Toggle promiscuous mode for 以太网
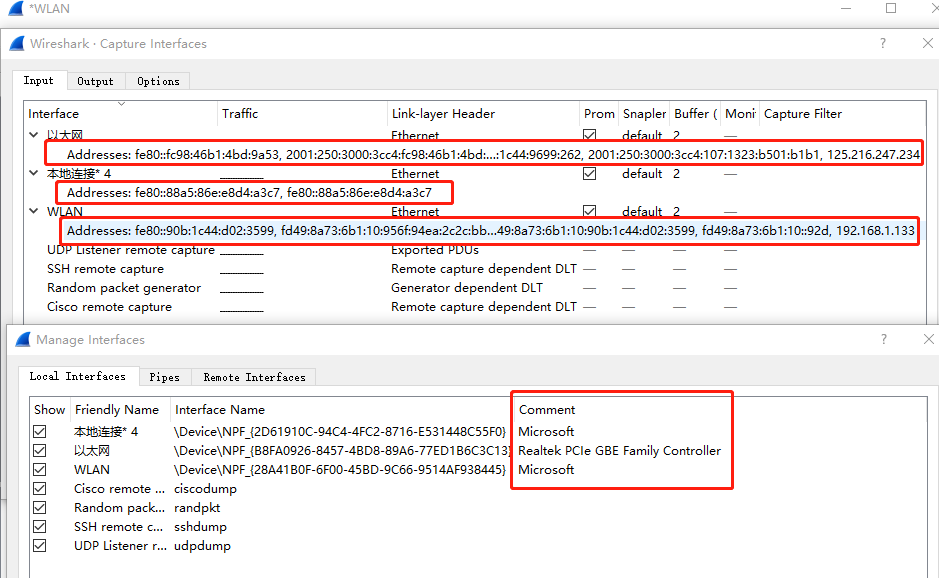Screen dimensions: 939x578 coord(589,135)
